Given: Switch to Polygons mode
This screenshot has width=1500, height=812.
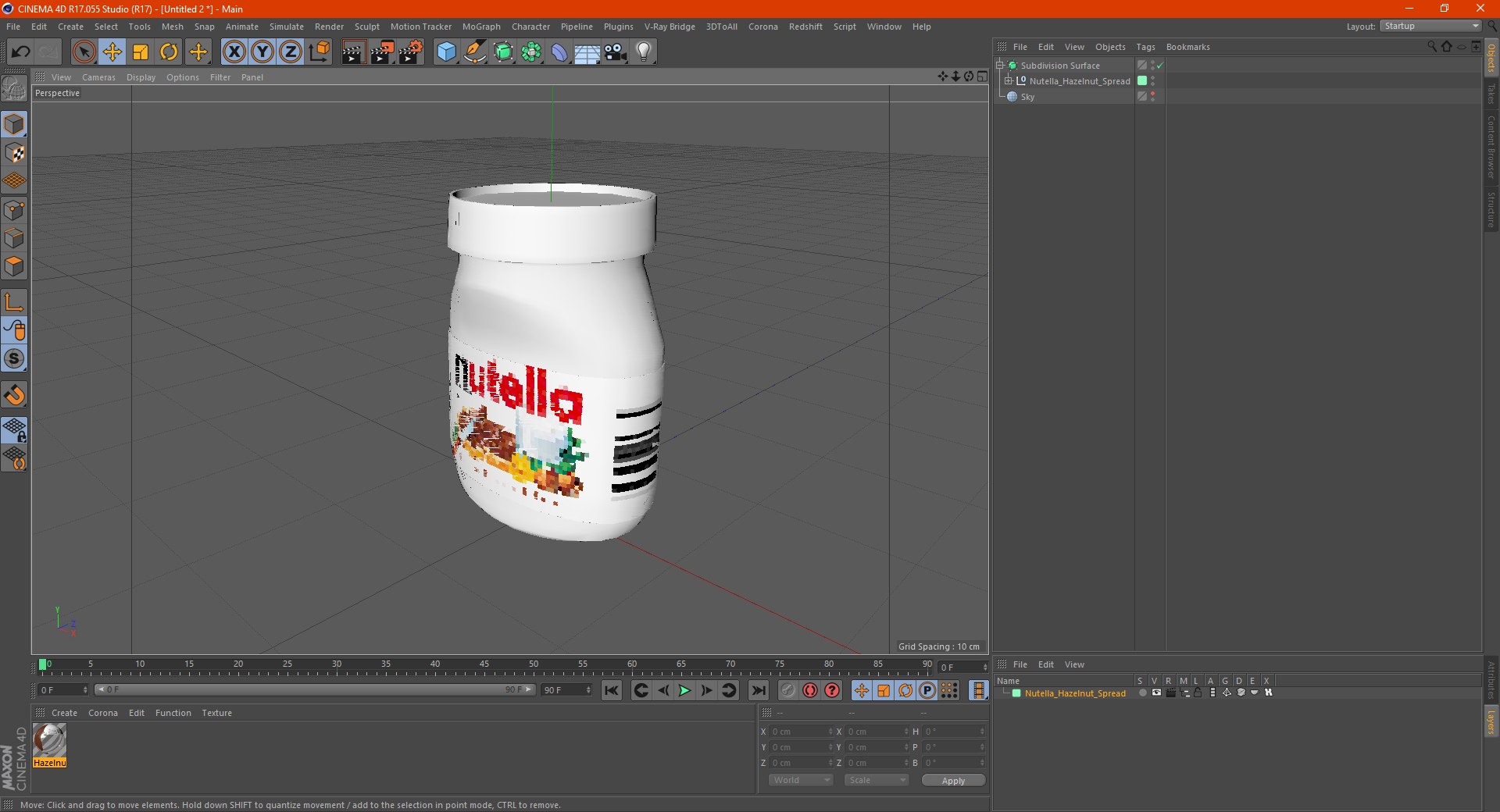Looking at the screenshot, I should point(15,266).
